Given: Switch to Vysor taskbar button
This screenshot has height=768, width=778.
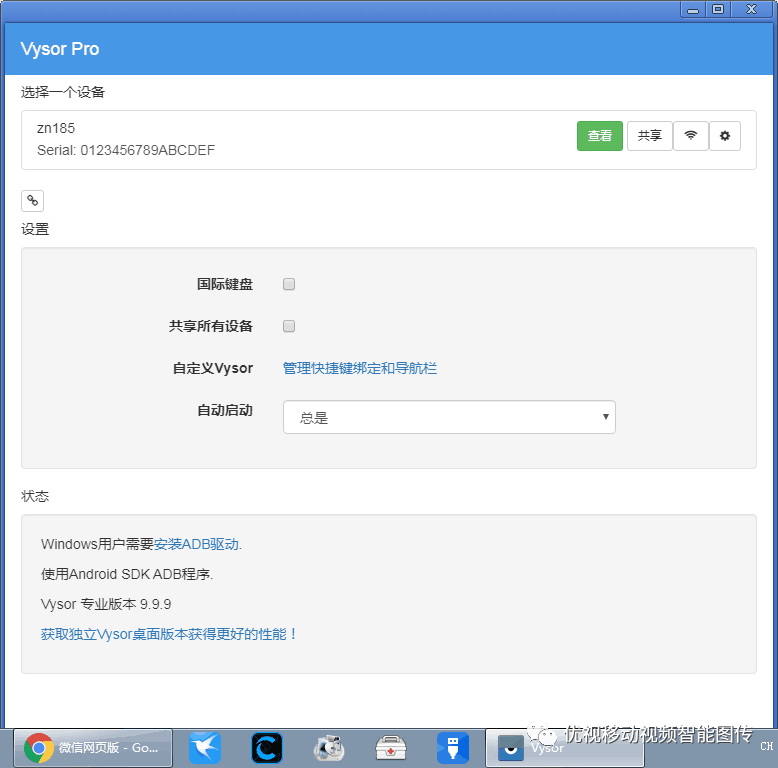Looking at the screenshot, I should tap(565, 748).
